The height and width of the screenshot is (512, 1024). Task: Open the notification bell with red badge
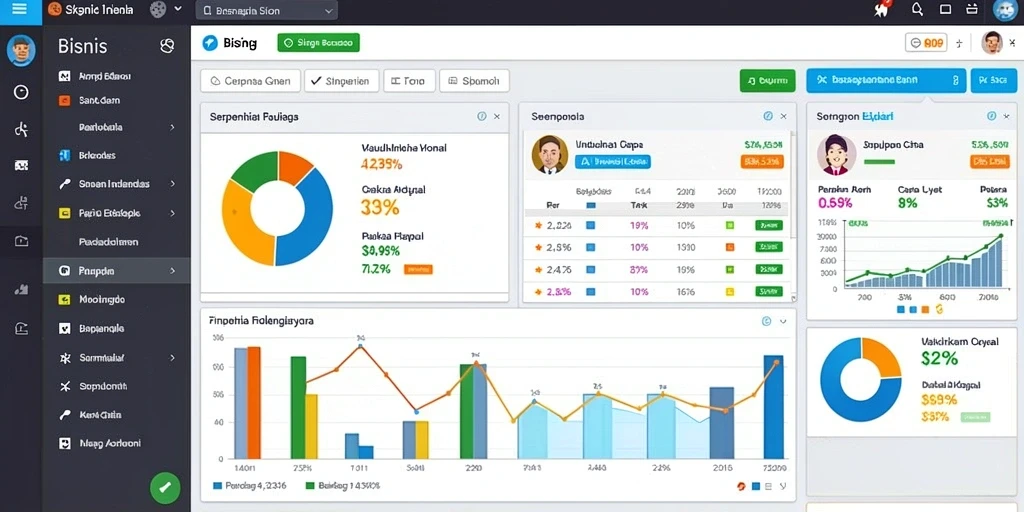(882, 9)
